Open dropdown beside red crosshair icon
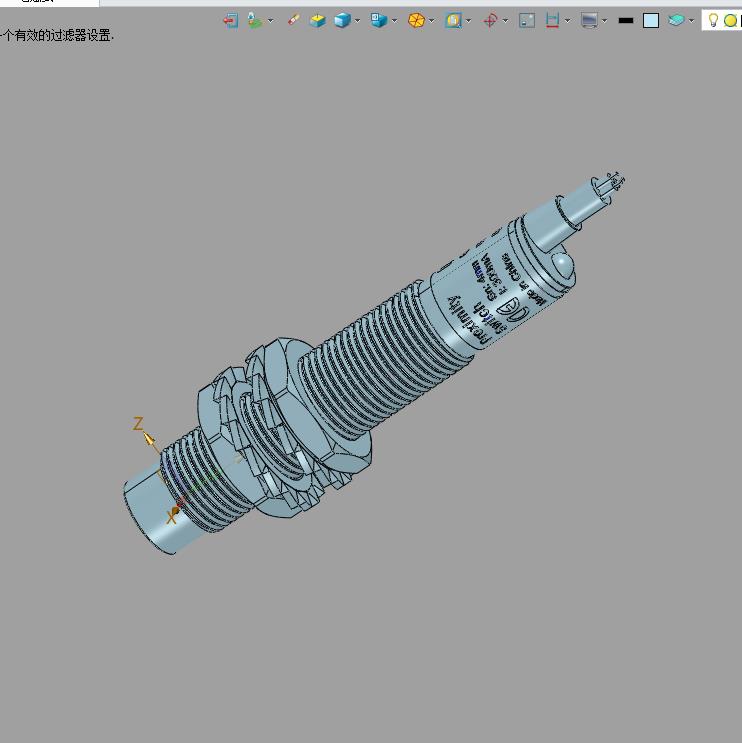The image size is (742, 743). click(x=505, y=21)
